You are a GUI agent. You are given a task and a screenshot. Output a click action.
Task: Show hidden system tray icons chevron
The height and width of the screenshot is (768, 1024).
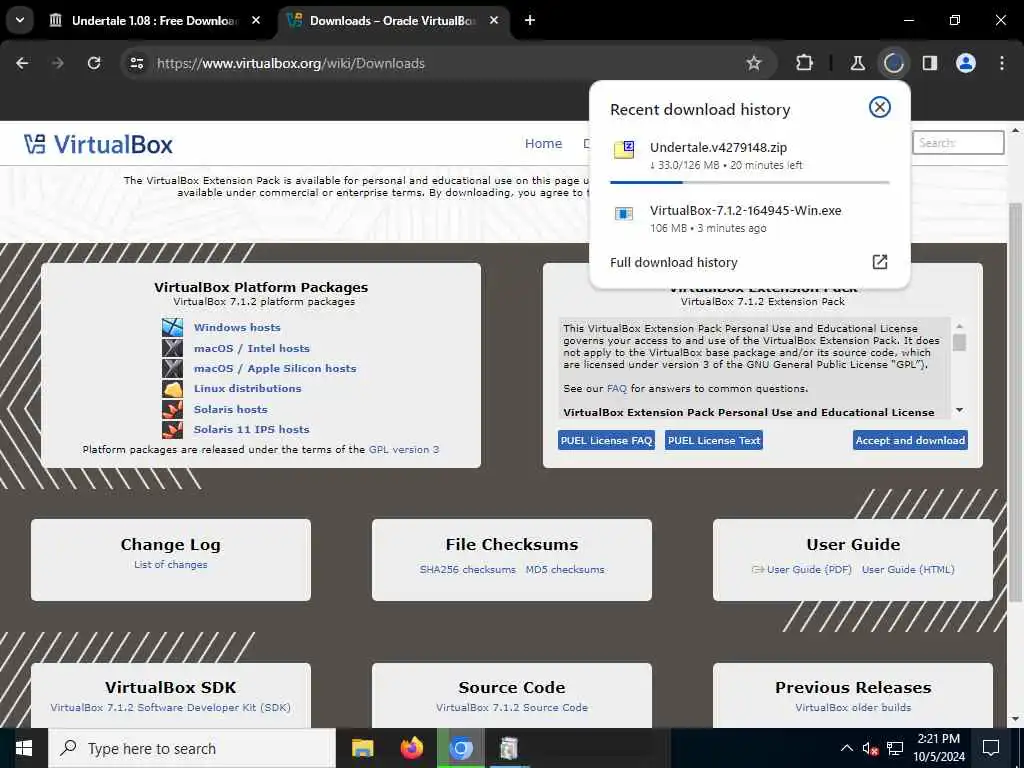click(846, 748)
